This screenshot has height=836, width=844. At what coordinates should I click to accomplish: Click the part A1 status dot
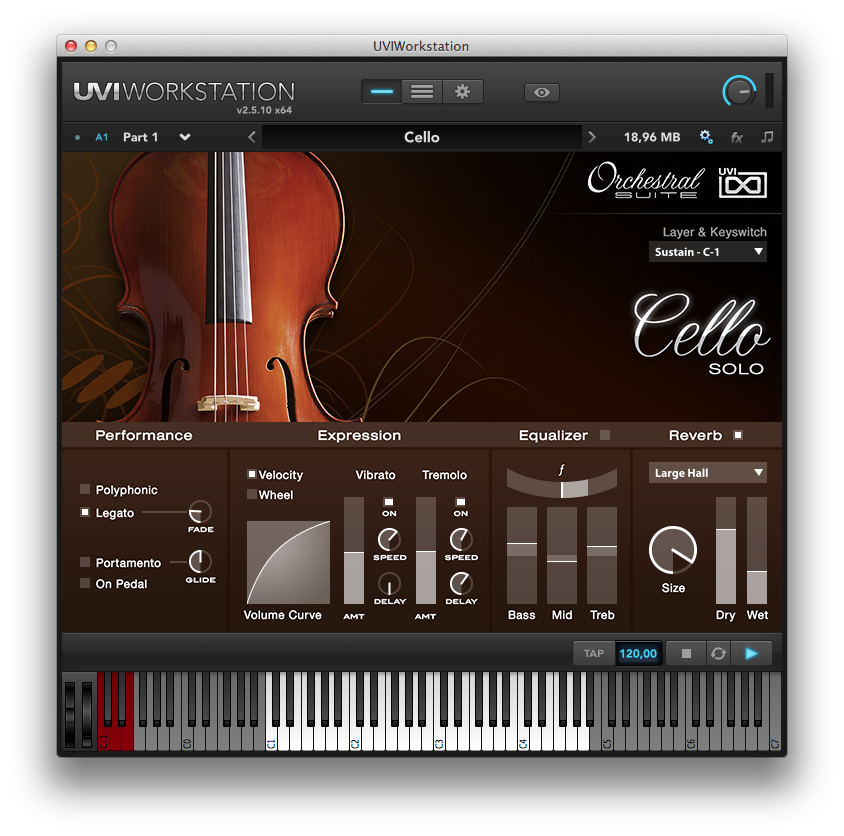78,137
